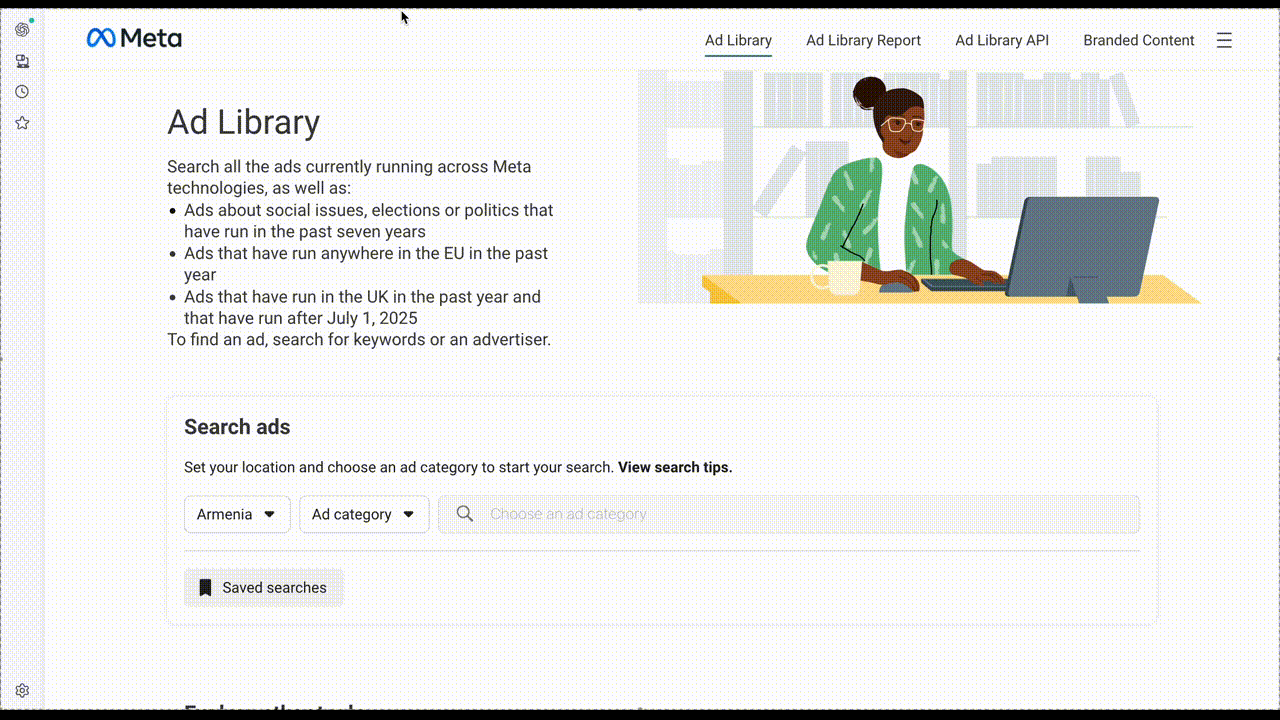
Task: Open the devices icon in left sidebar
Action: pyautogui.click(x=22, y=61)
